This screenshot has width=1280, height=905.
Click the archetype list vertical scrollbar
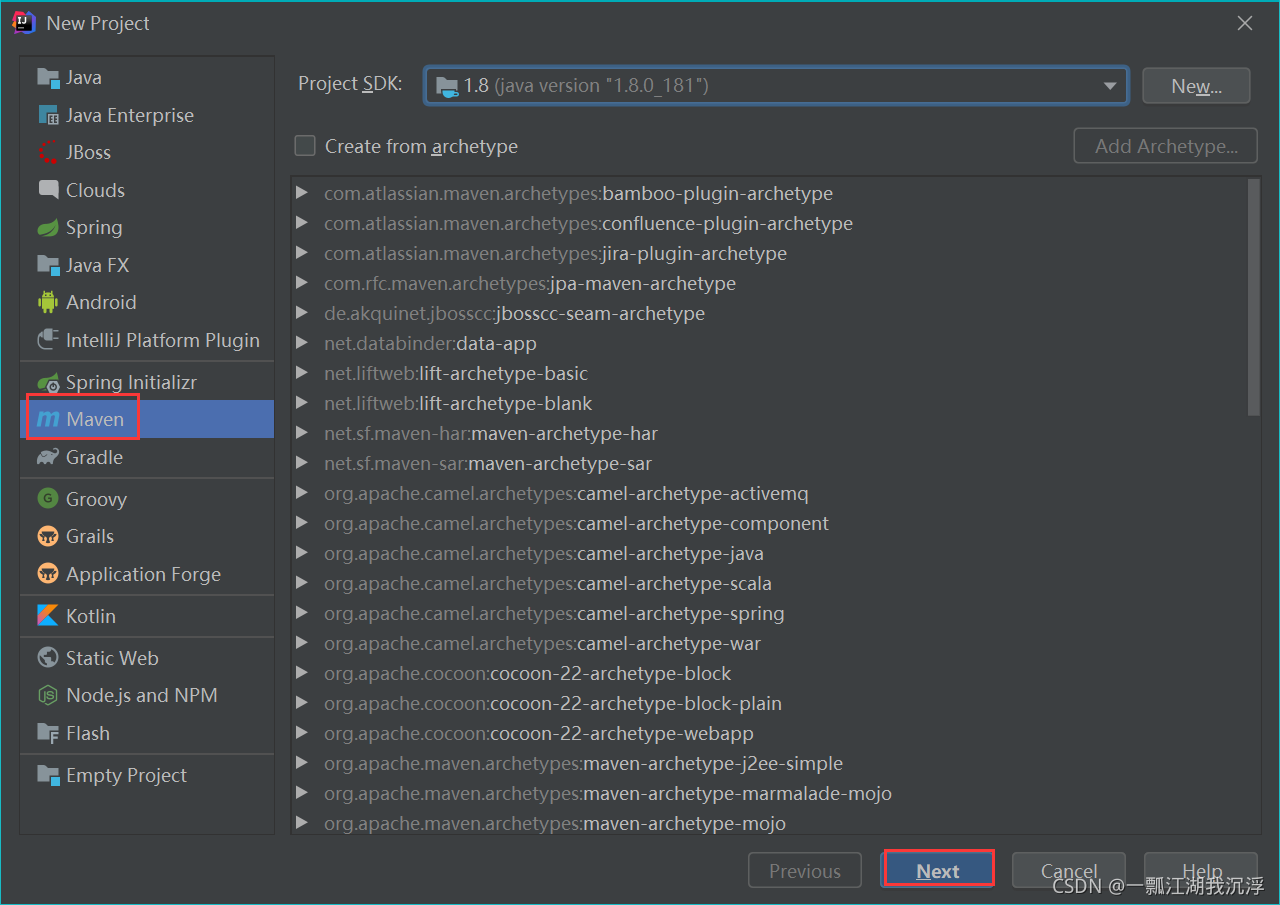coord(1254,298)
